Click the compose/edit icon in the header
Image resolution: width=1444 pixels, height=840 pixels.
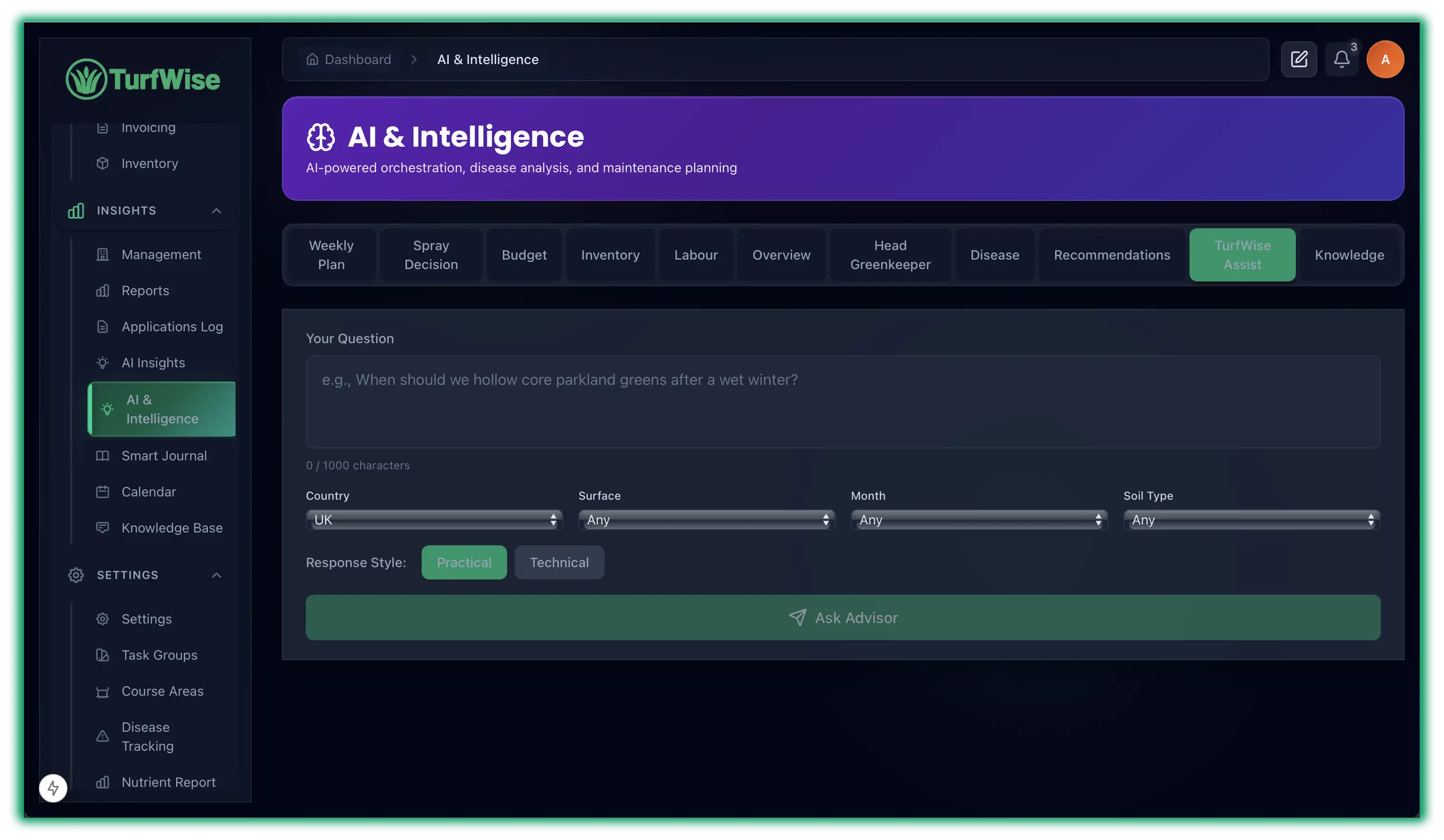pyautogui.click(x=1299, y=59)
